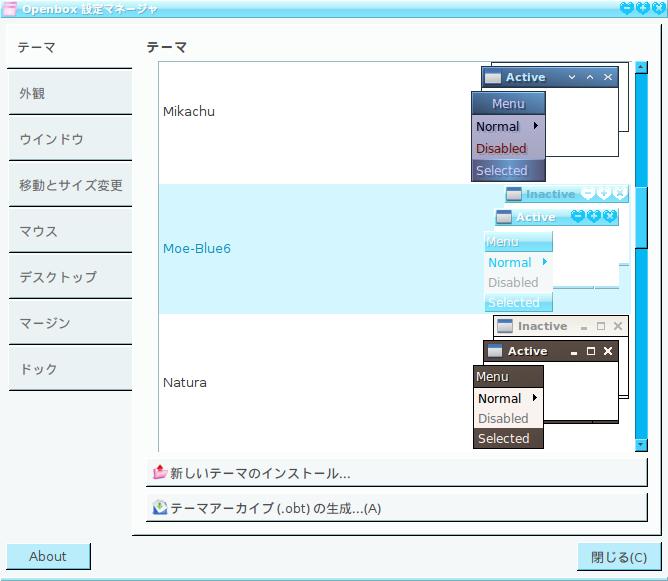Select the Natura theme row

tap(394, 383)
